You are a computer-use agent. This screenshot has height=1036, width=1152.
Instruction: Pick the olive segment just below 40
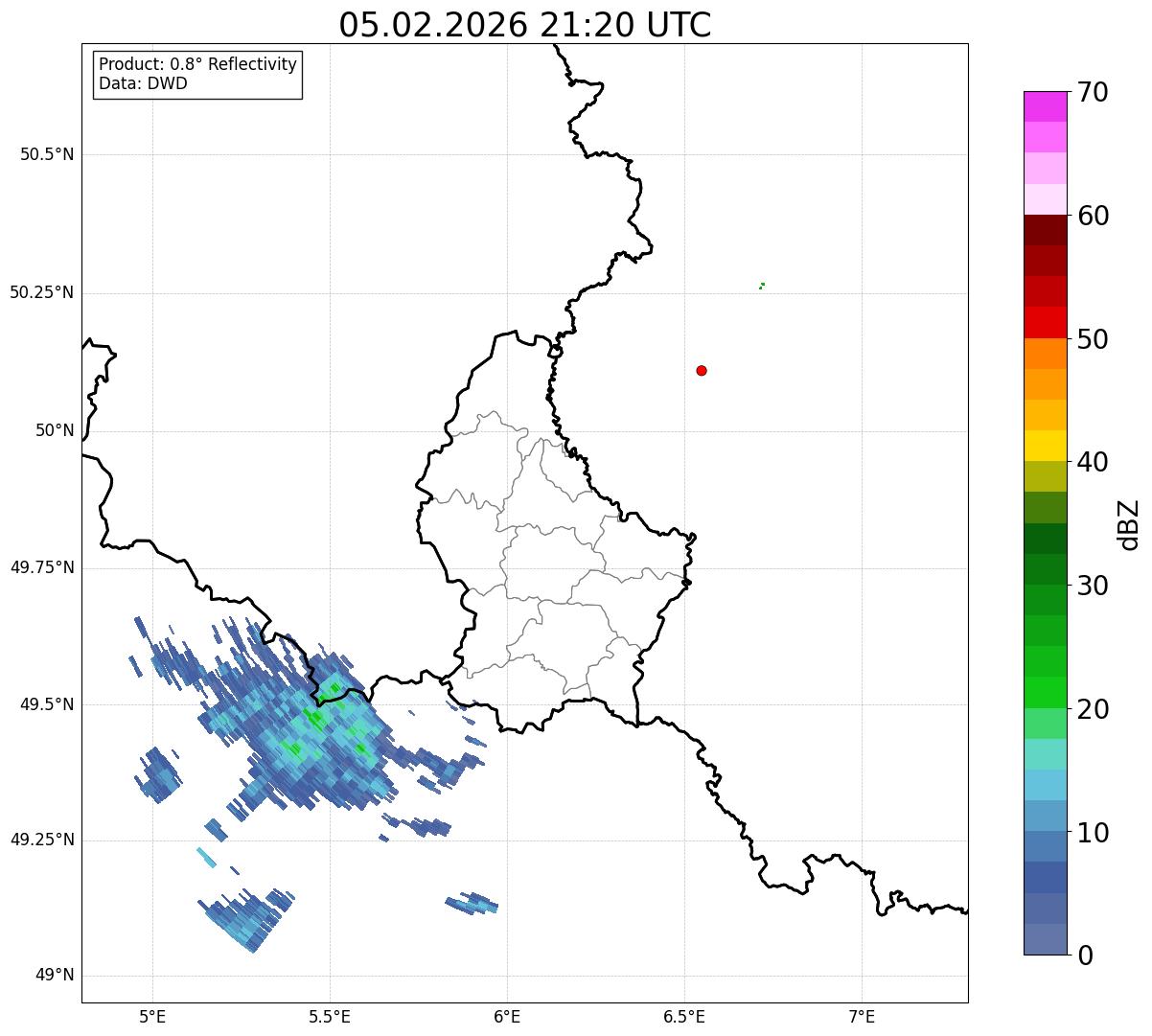pyautogui.click(x=1046, y=477)
